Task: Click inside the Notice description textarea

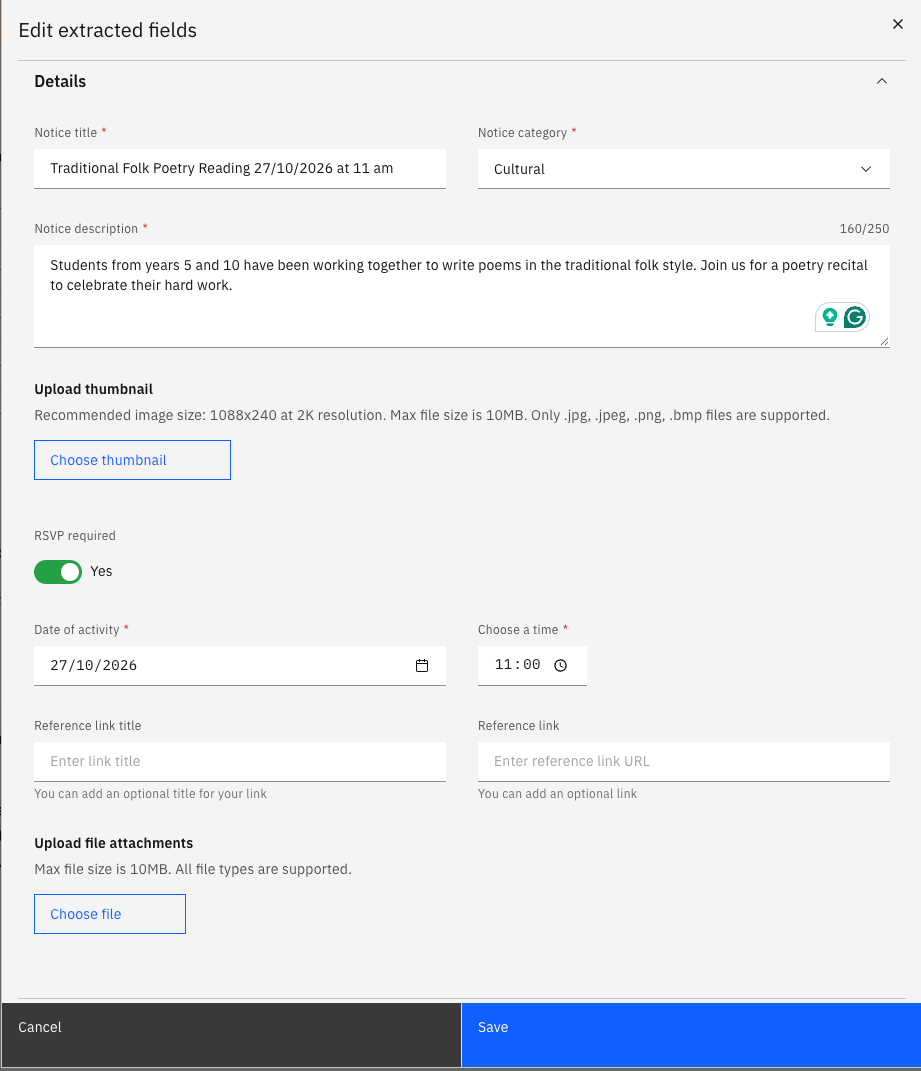Action: point(462,296)
